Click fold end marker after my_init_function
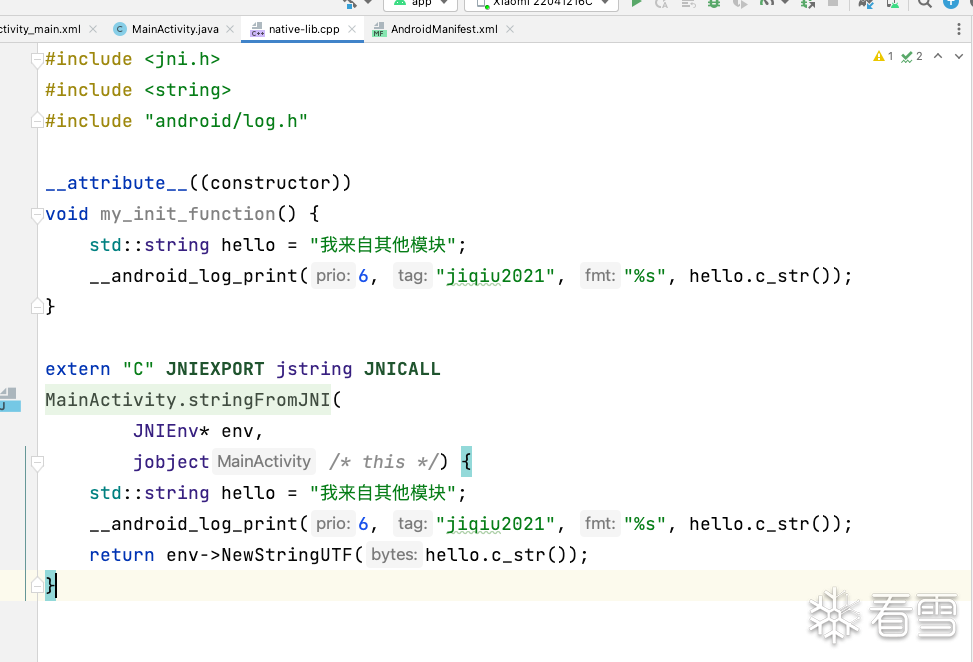This screenshot has width=973, height=662. [37, 306]
